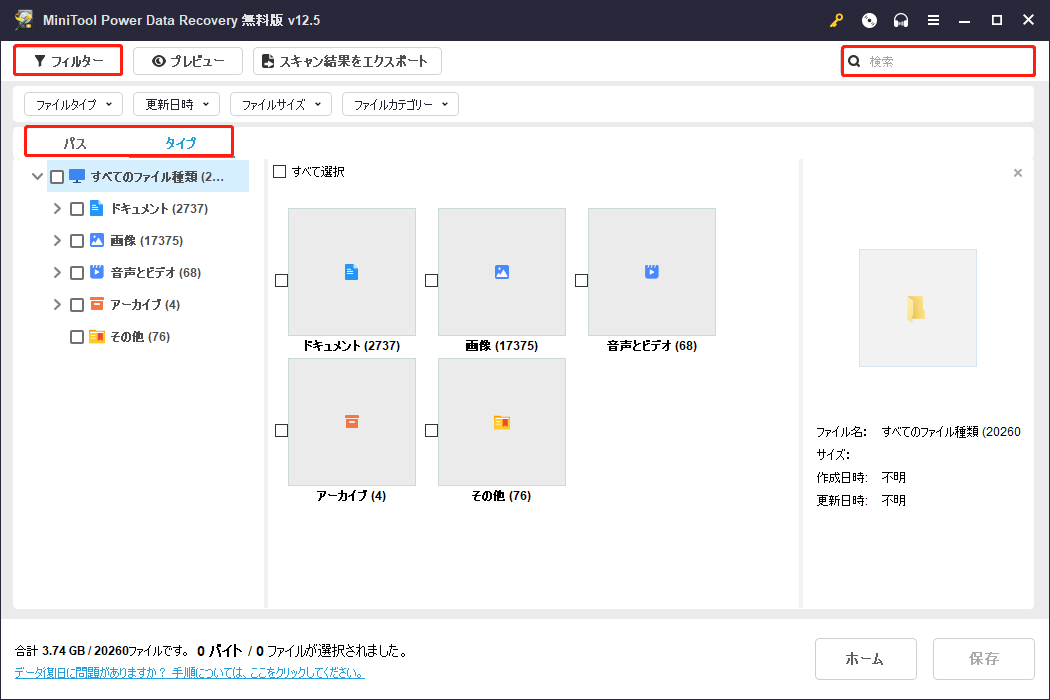Expand the アーカイブ tree node
This screenshot has width=1050, height=700.
tap(57, 305)
